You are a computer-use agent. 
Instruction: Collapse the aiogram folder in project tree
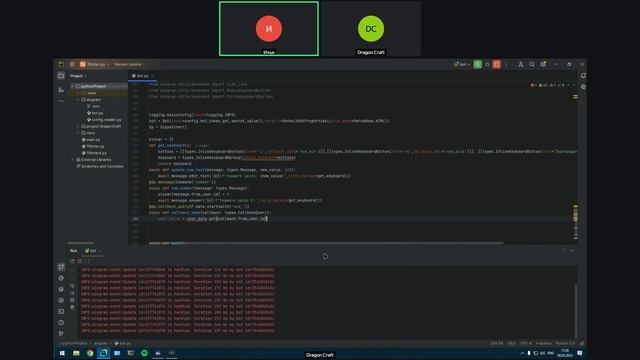coord(78,100)
